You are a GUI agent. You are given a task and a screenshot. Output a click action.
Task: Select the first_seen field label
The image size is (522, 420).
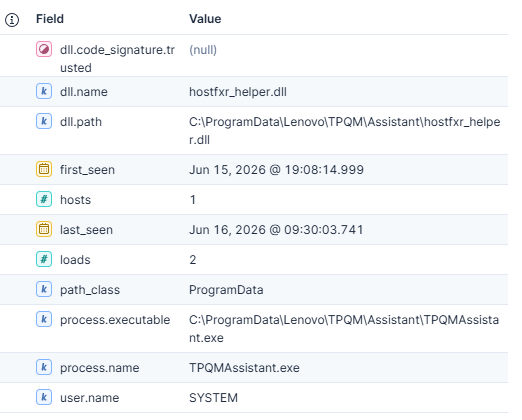[87, 170]
